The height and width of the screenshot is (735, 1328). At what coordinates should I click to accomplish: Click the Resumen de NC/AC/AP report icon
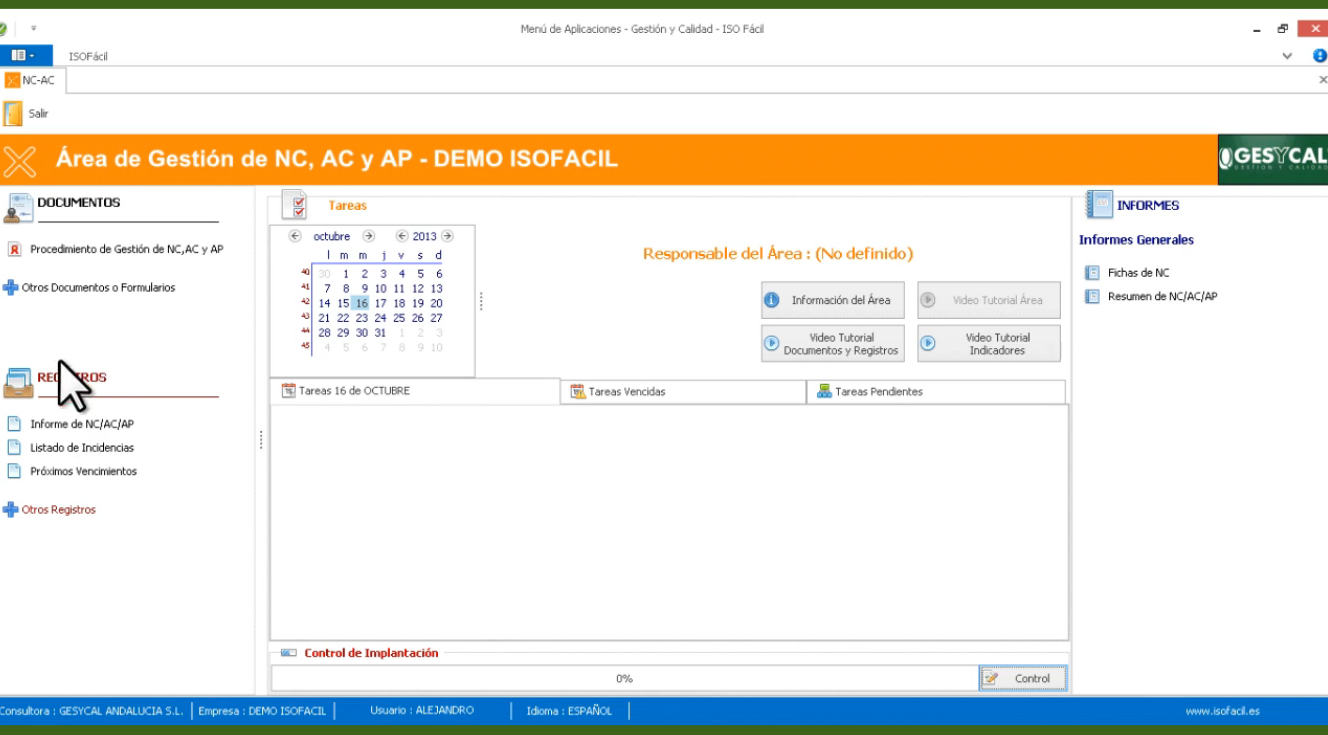coord(1093,296)
